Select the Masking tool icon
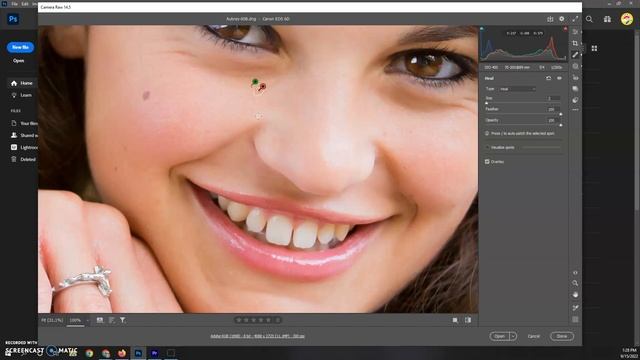Image resolution: width=640 pixels, height=360 pixels. (x=575, y=66)
